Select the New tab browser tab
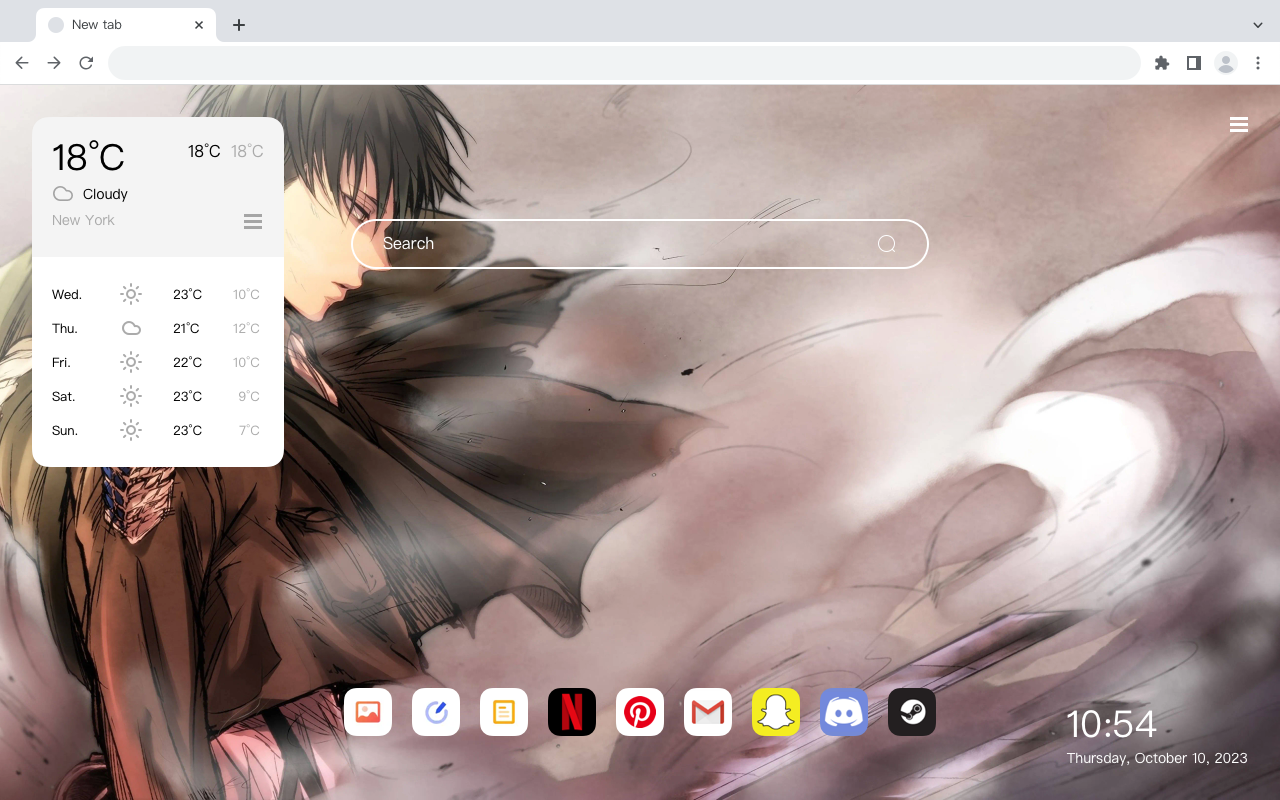The width and height of the screenshot is (1280, 800). click(x=126, y=25)
